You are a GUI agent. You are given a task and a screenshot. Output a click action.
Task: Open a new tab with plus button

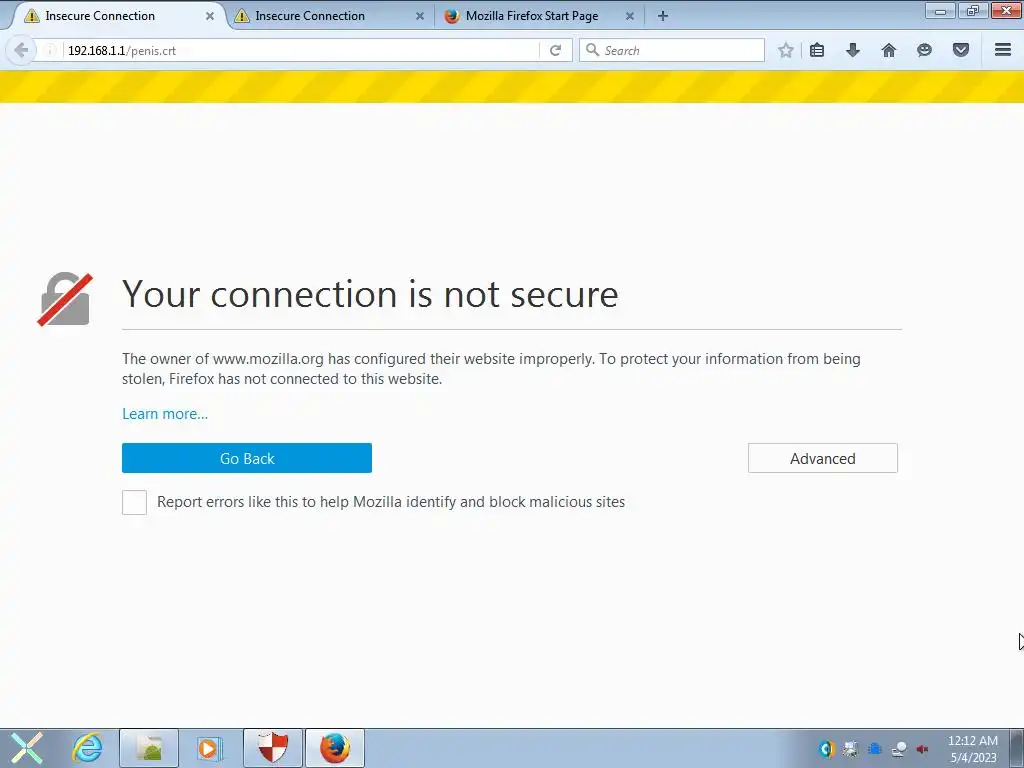[x=663, y=16]
